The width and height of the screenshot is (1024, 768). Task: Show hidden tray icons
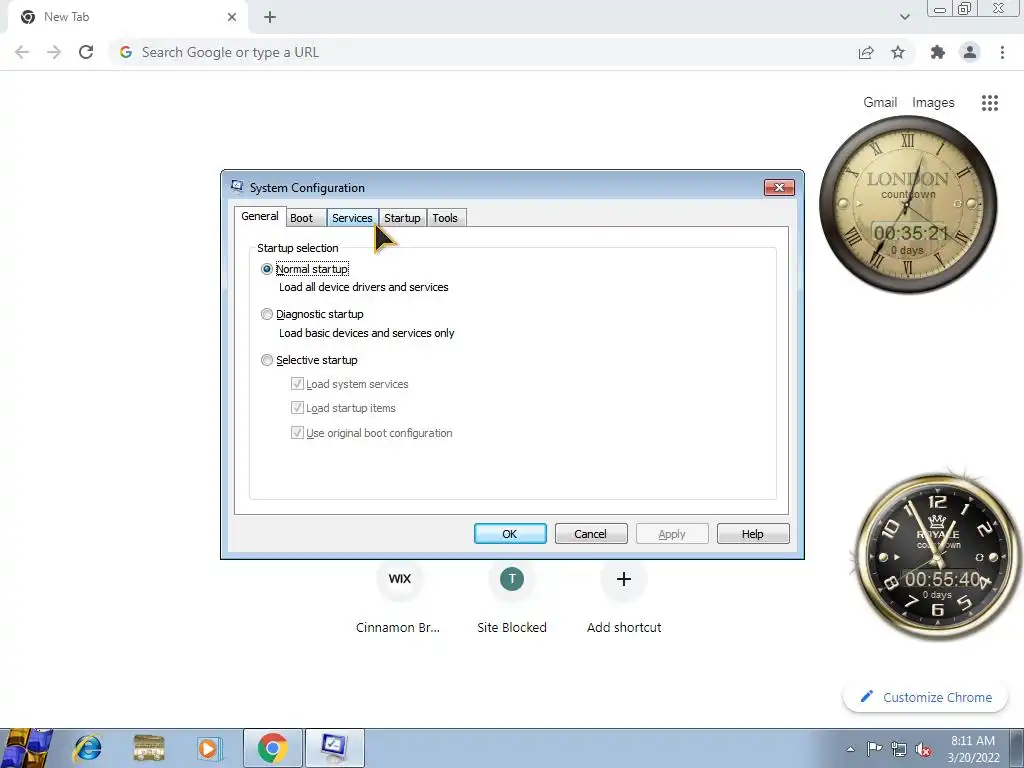click(850, 749)
